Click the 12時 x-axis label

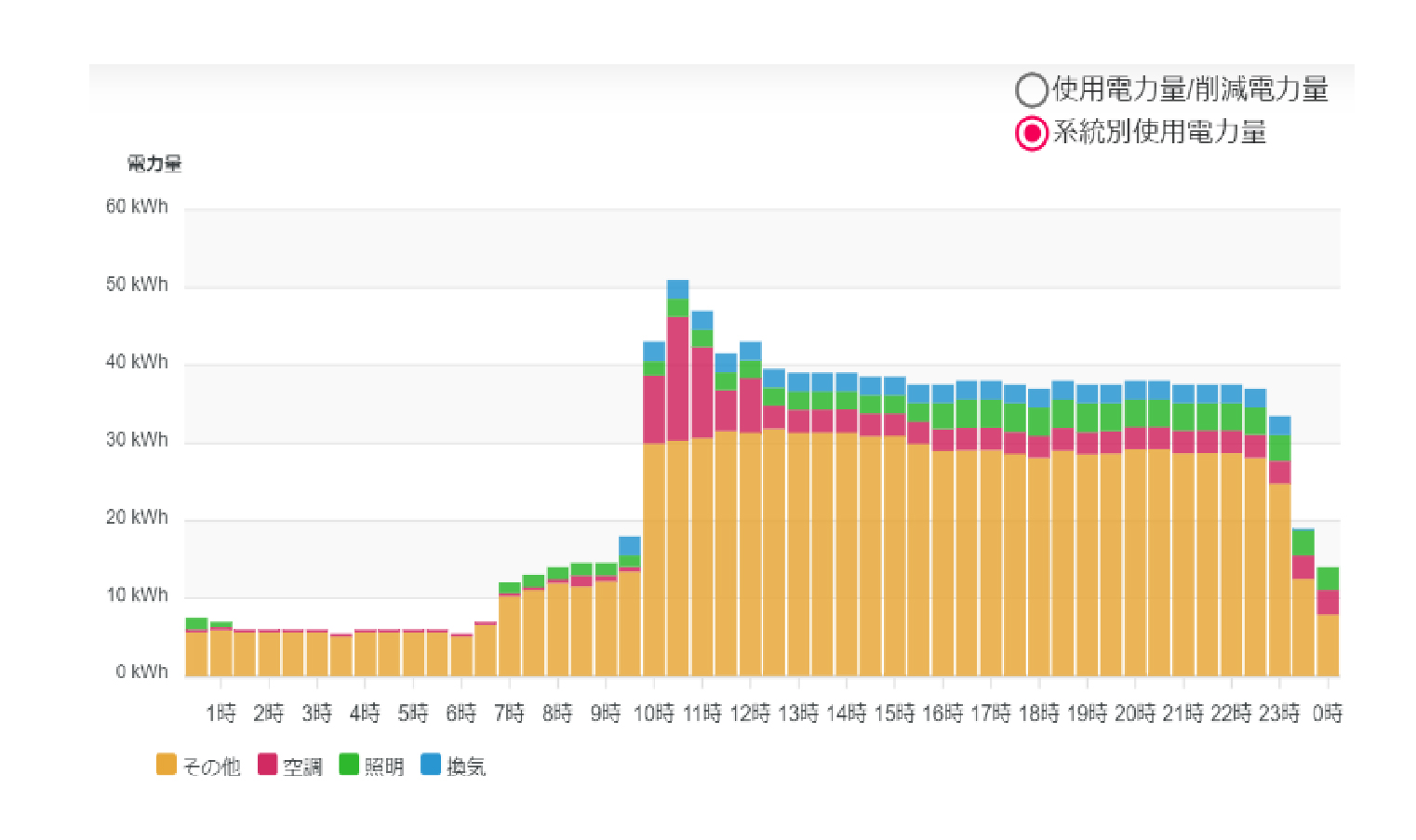click(750, 713)
